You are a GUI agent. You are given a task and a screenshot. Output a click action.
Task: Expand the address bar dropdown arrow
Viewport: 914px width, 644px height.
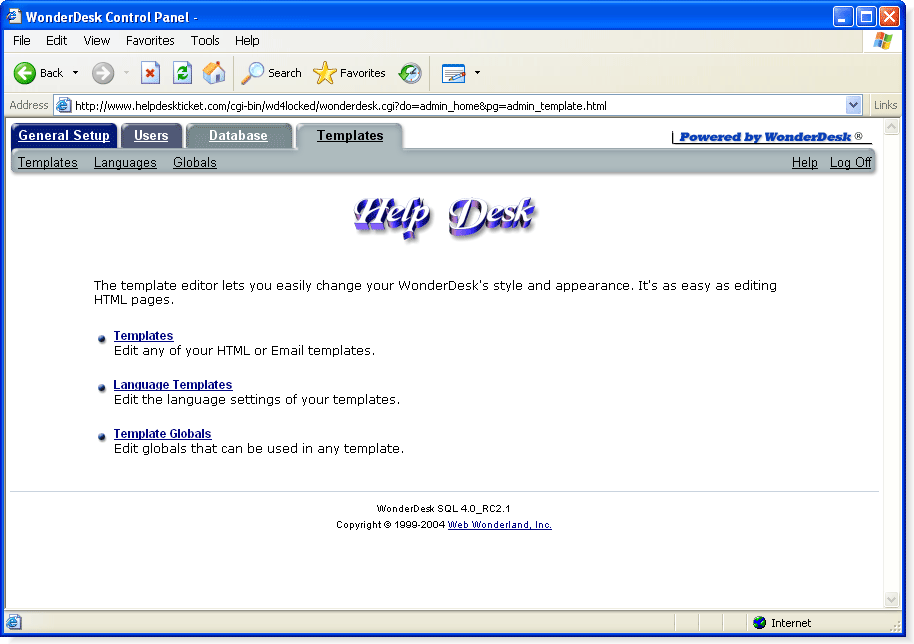pyautogui.click(x=853, y=105)
